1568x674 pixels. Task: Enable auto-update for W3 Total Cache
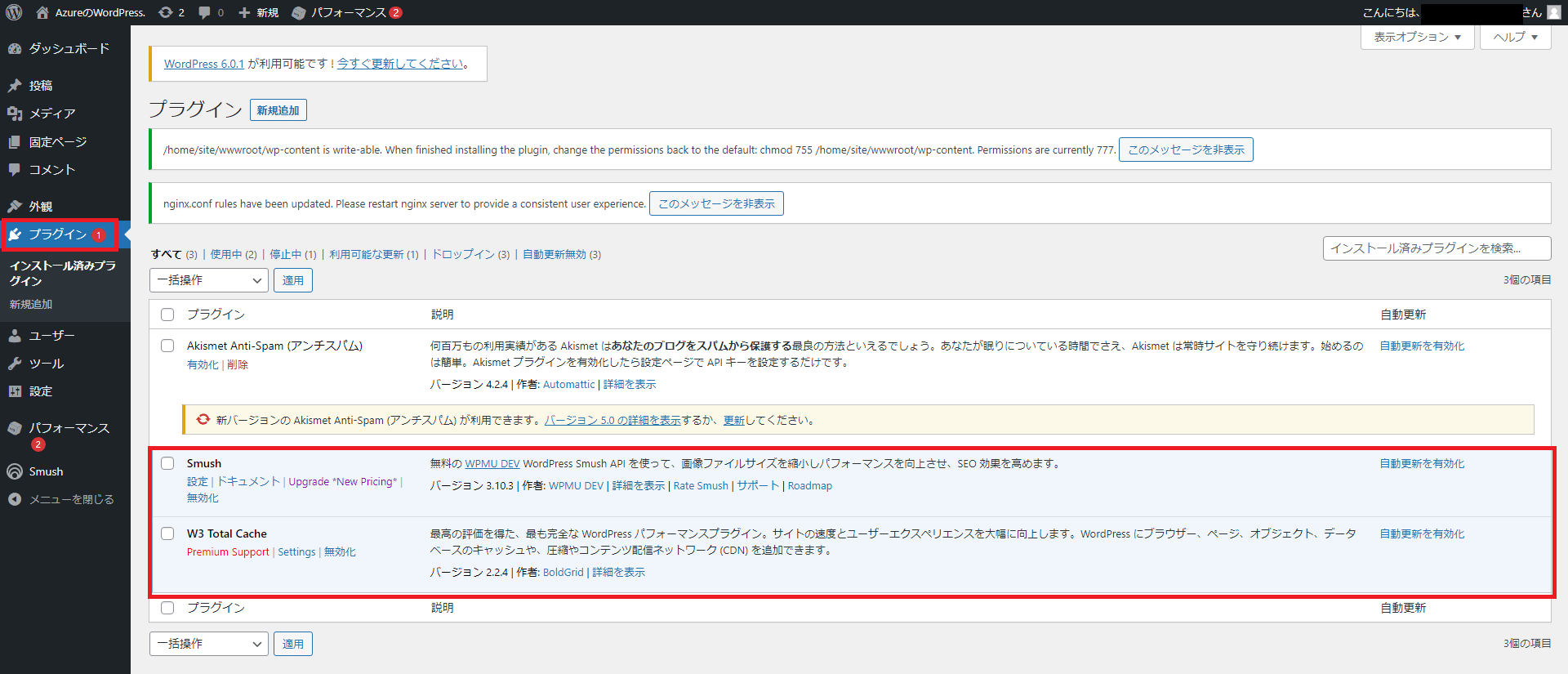(1422, 533)
